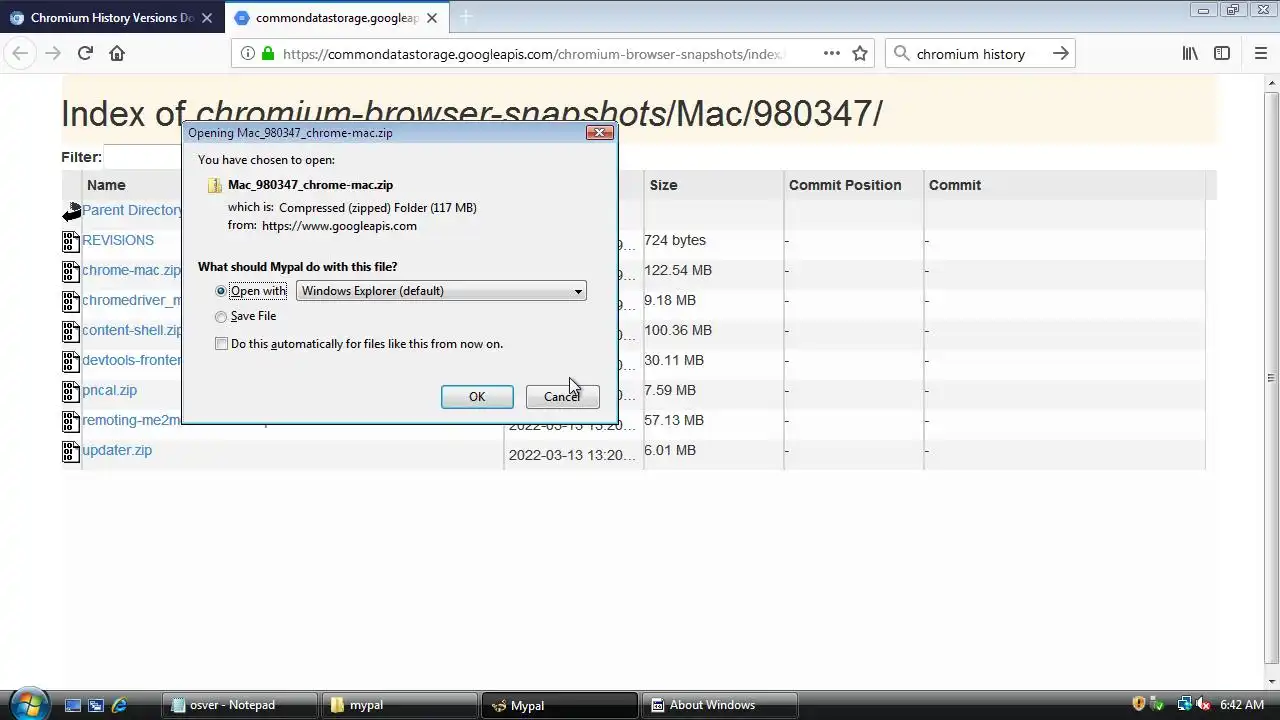Download the content-shell.zip link
The image size is (1280, 720).
[x=132, y=330]
